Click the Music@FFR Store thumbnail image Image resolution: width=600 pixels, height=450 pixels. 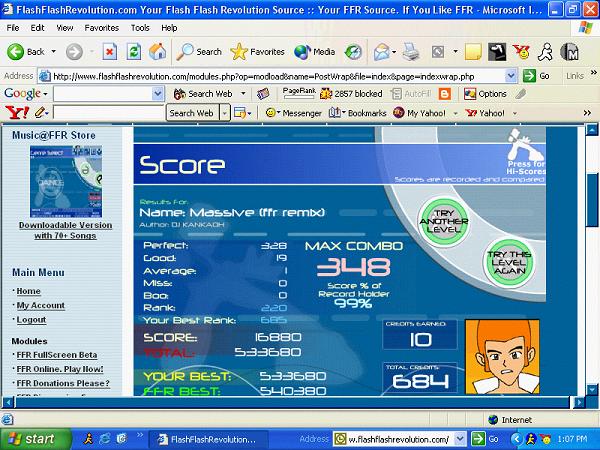click(x=66, y=181)
